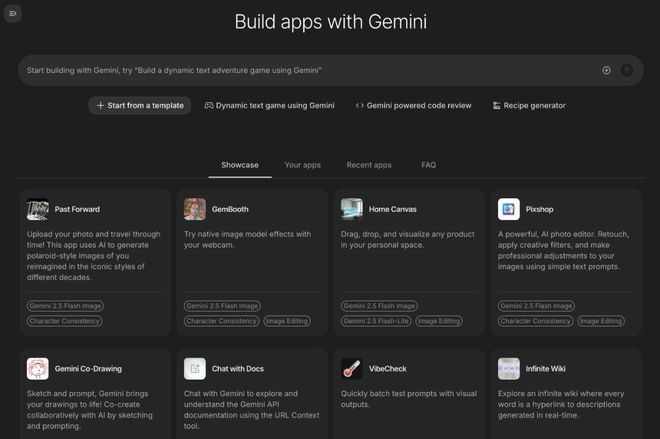Switch to the Recent apps tab
Viewport: 660px width, 439px height.
point(369,165)
